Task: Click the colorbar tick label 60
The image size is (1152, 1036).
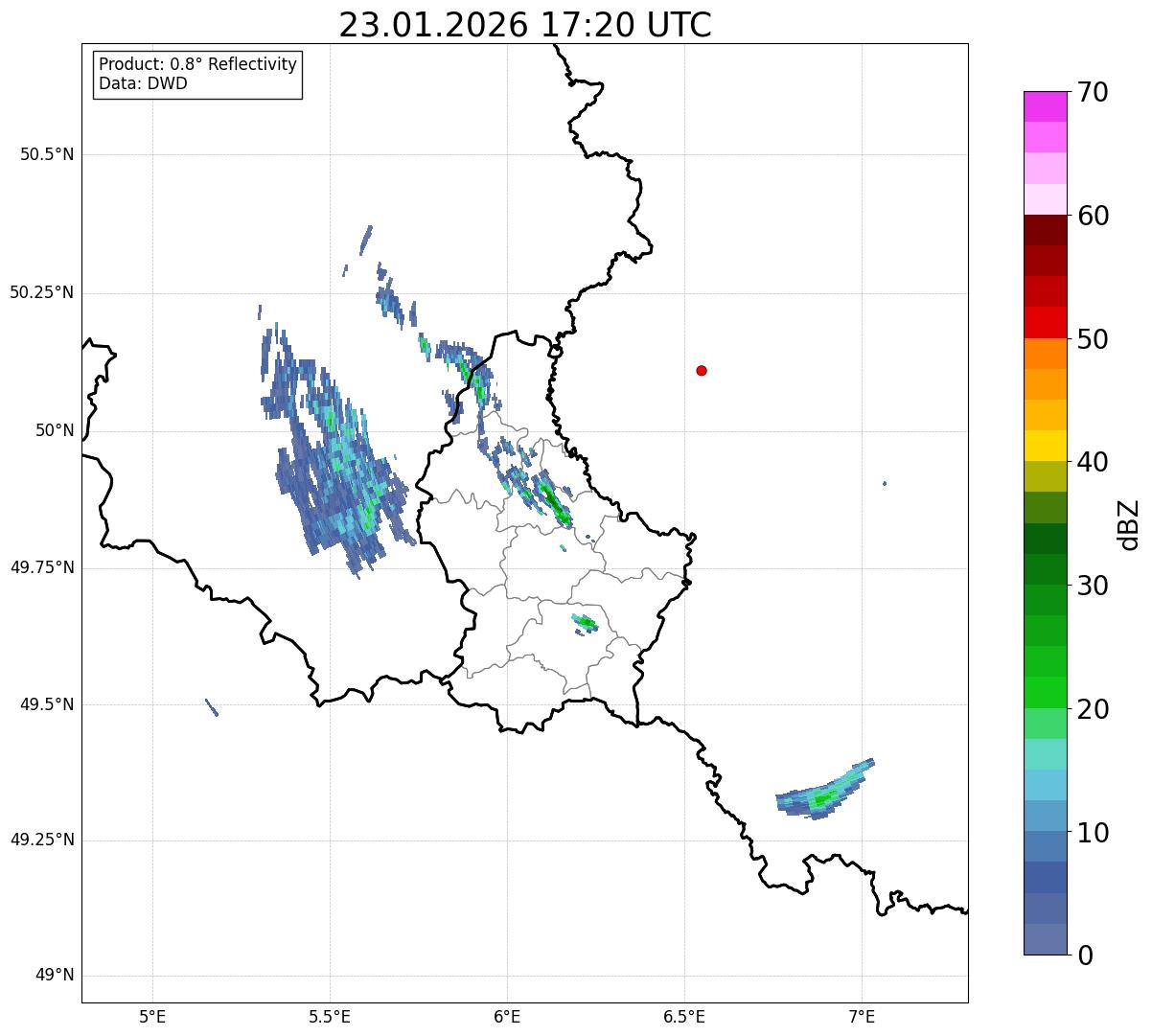Action: point(1093,216)
